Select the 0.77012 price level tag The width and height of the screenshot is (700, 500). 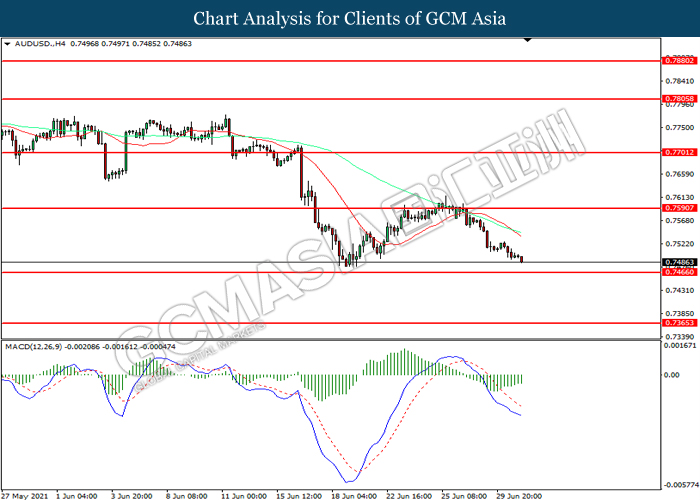point(678,153)
